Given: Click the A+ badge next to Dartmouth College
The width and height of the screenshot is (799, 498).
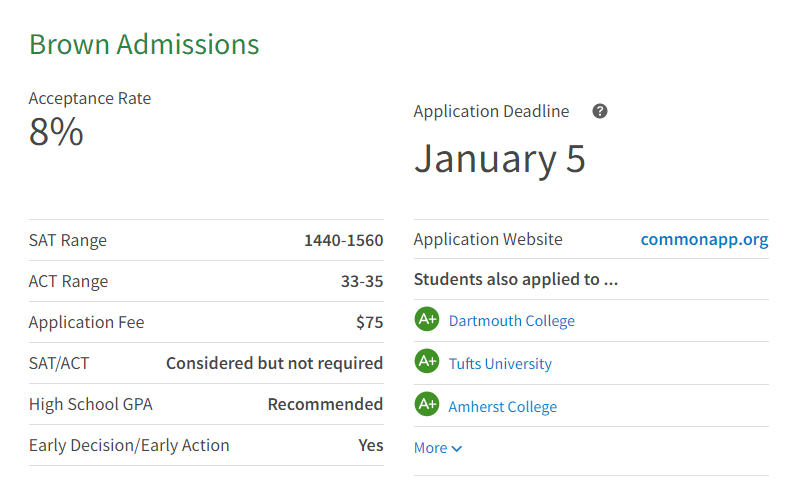Looking at the screenshot, I should (x=427, y=320).
